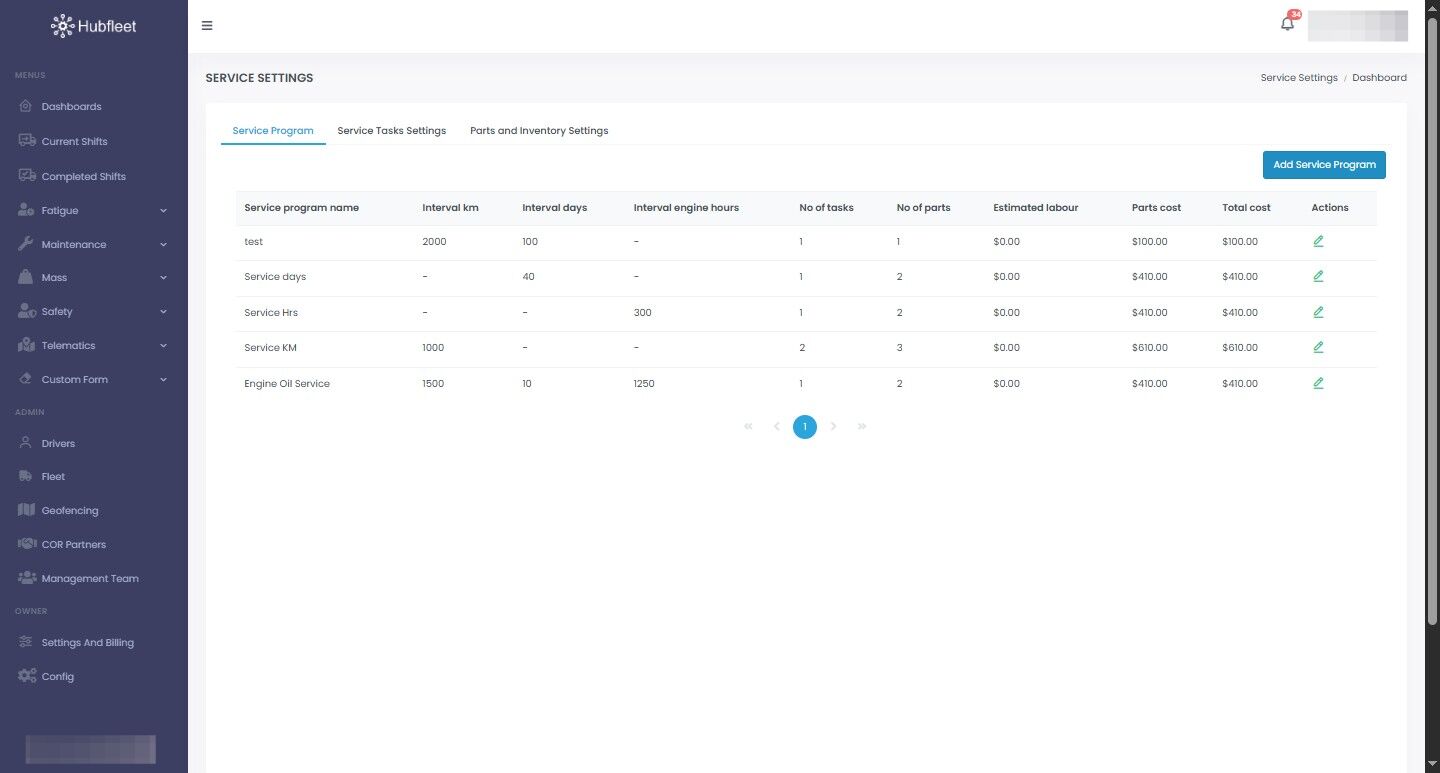Expand the Mass menu chevron
1440x773 pixels.
point(163,278)
